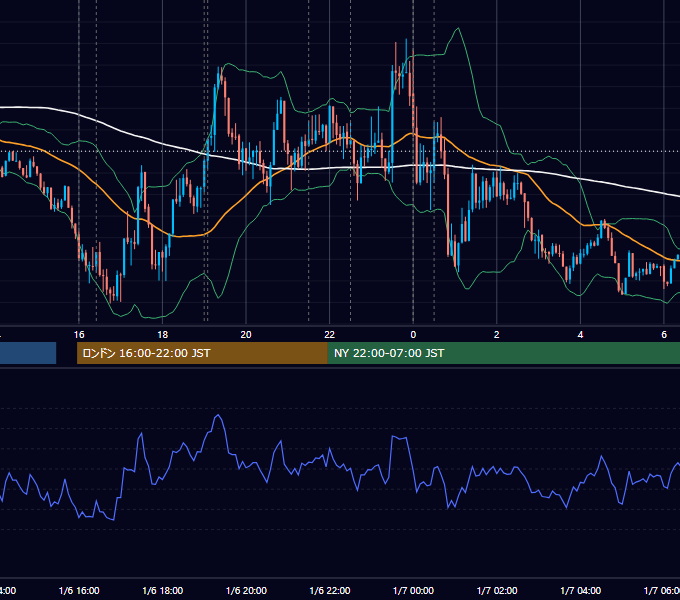Click the NY 22:00-07:00 JST session bar
Screen dimensions: 680x600
(503, 353)
